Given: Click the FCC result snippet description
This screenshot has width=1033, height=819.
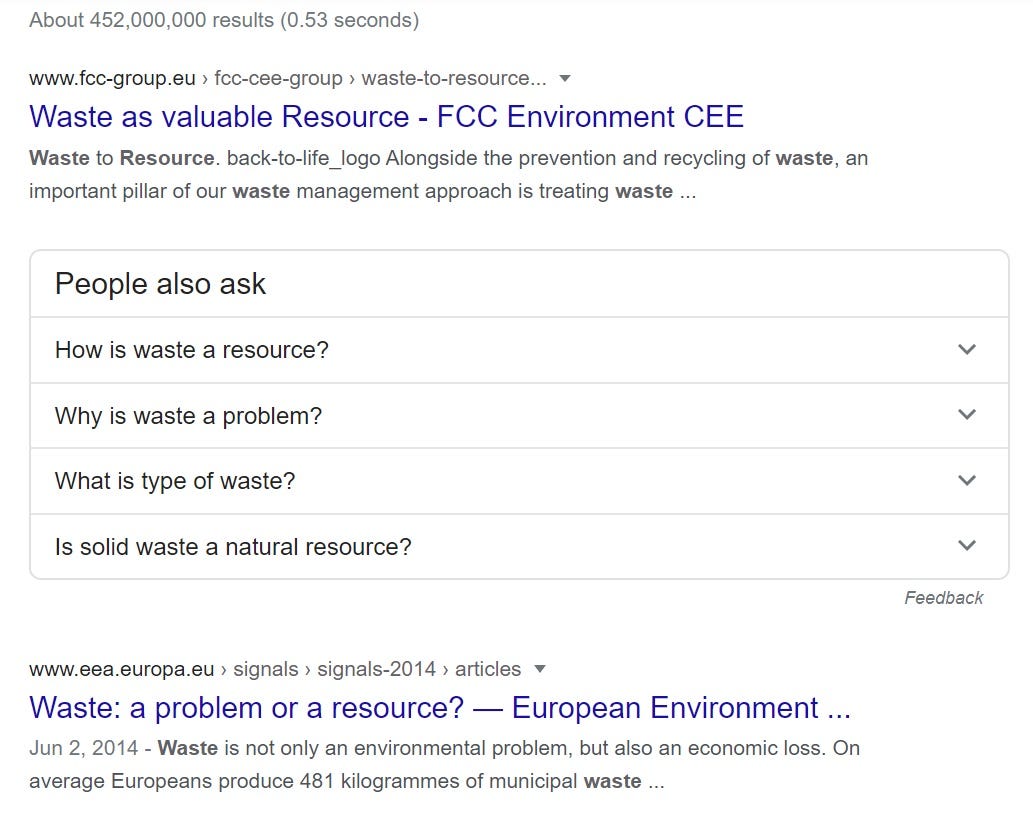Looking at the screenshot, I should coord(448,175).
